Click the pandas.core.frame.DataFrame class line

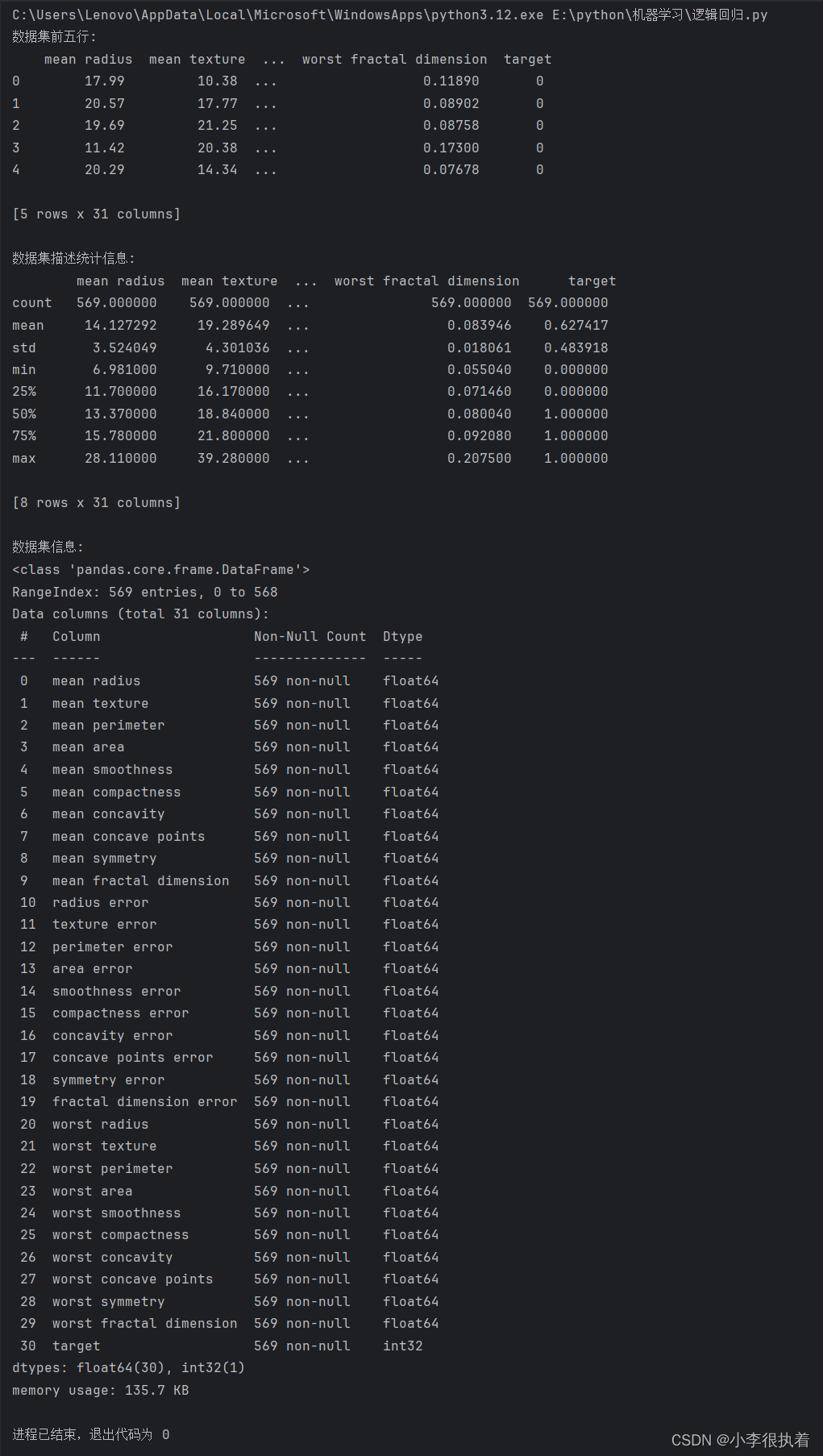160,570
